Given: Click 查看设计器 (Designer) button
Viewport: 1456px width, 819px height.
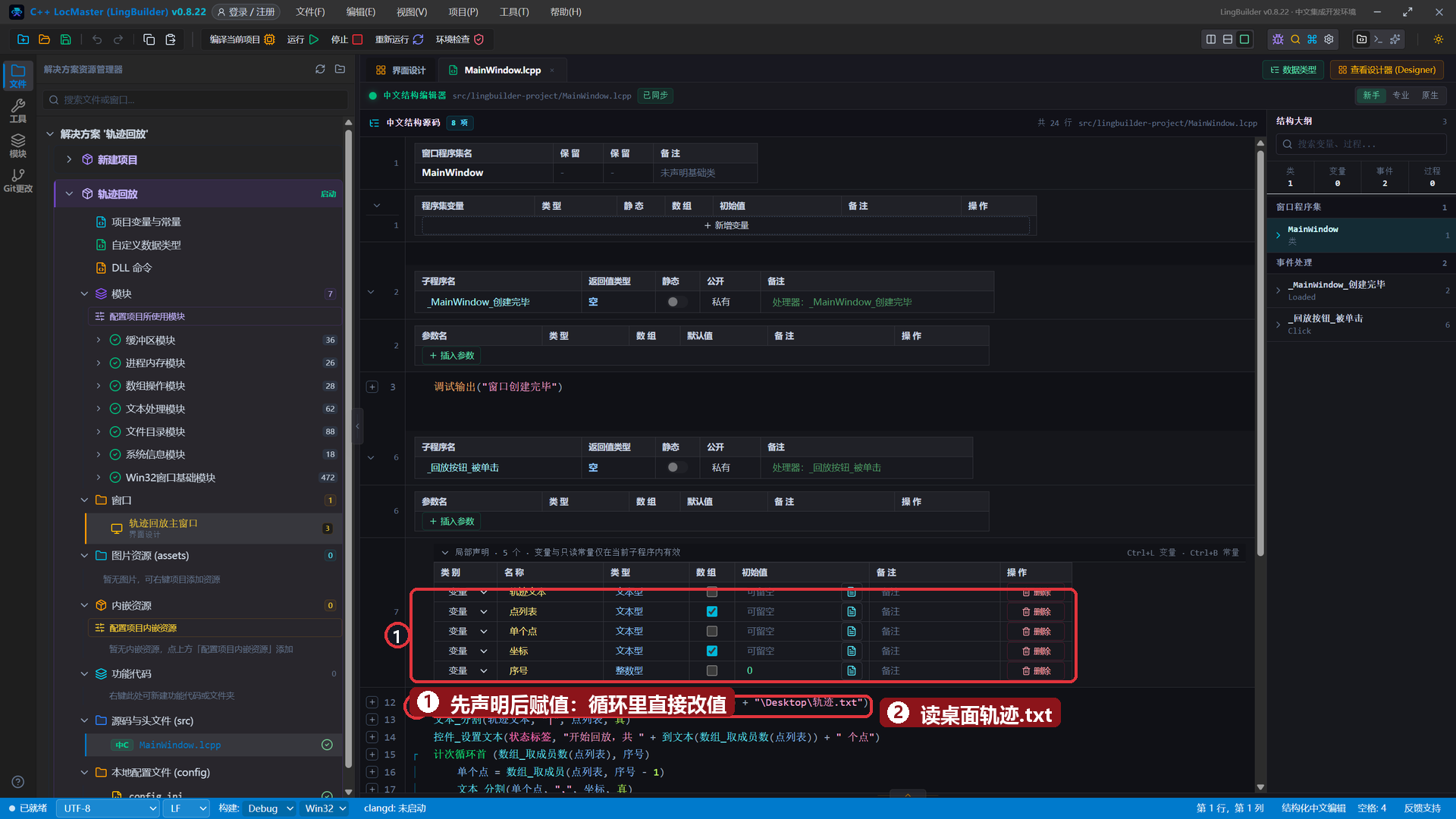Looking at the screenshot, I should point(1387,70).
